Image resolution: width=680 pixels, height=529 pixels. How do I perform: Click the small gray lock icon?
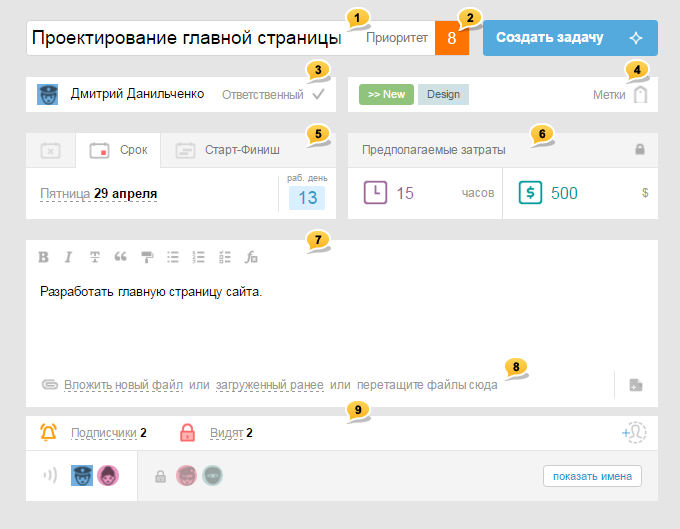coord(160,476)
